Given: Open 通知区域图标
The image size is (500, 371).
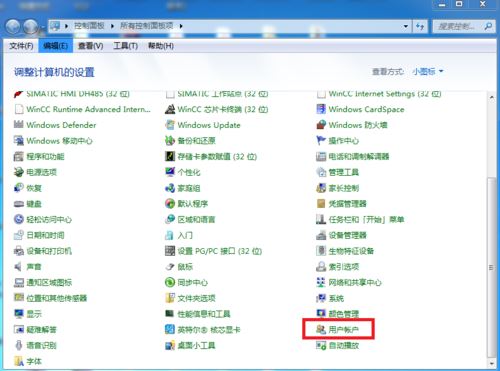Looking at the screenshot, I should pos(43,282).
